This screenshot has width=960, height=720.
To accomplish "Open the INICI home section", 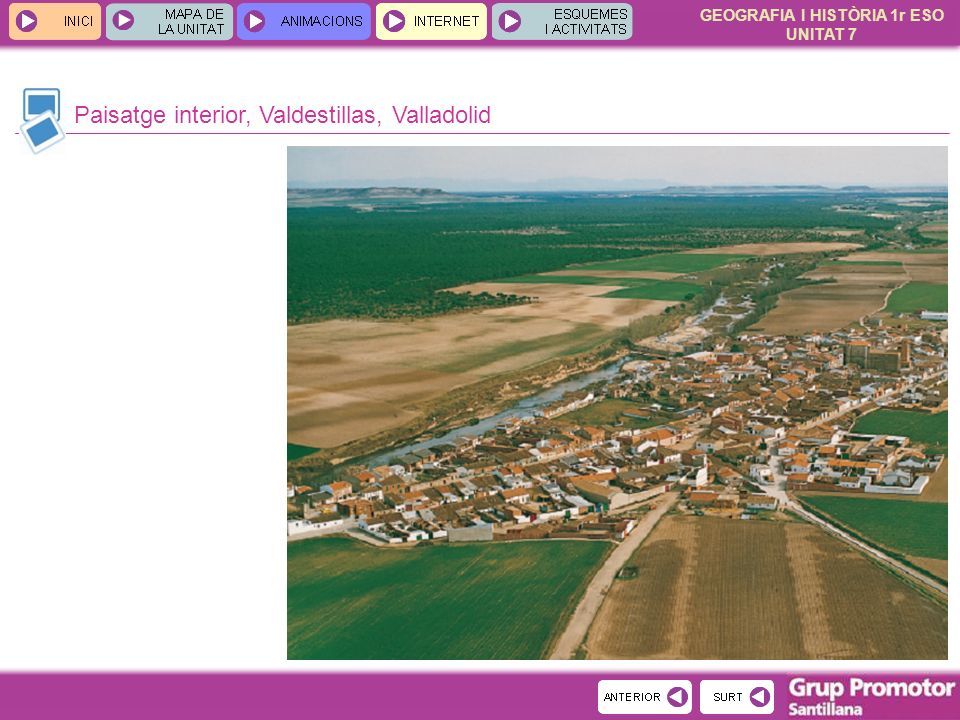I will click(x=55, y=21).
